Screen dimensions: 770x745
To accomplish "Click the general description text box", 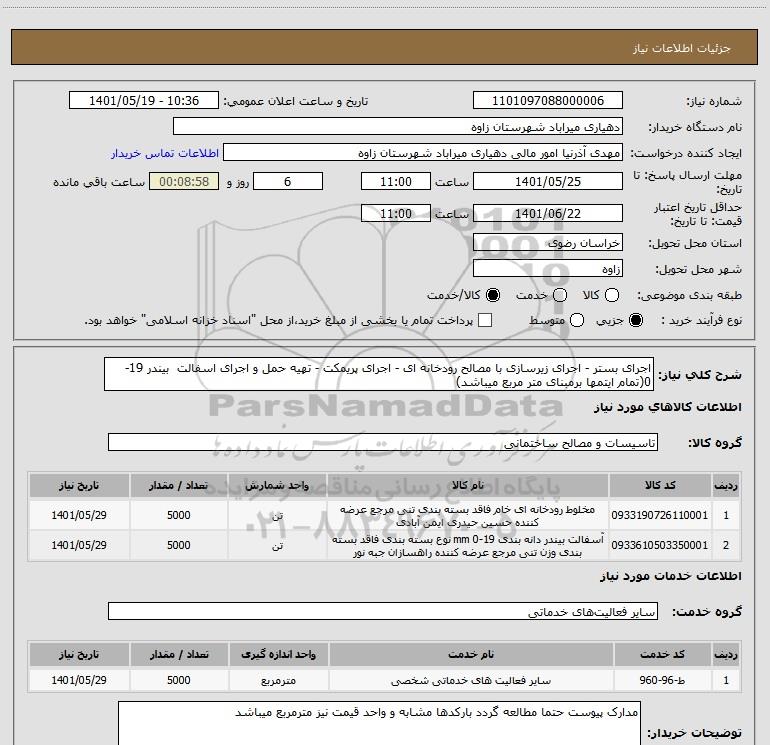I will tap(379, 375).
